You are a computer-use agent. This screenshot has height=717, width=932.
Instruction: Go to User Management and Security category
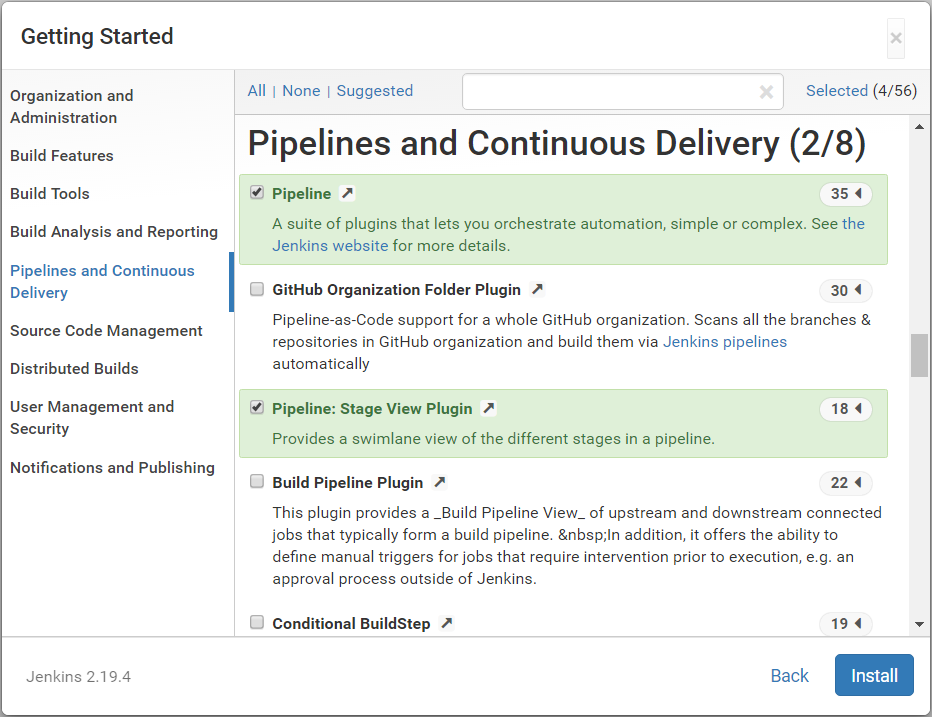pos(92,417)
